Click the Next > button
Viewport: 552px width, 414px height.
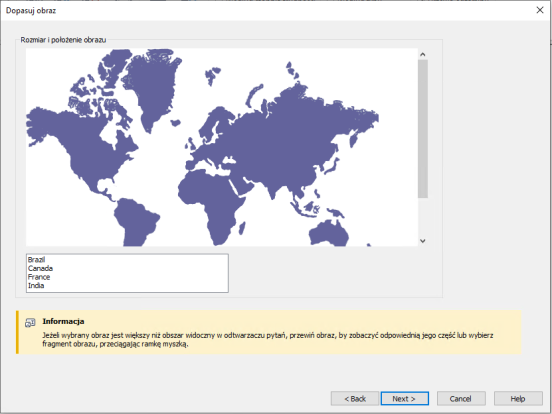click(x=404, y=399)
